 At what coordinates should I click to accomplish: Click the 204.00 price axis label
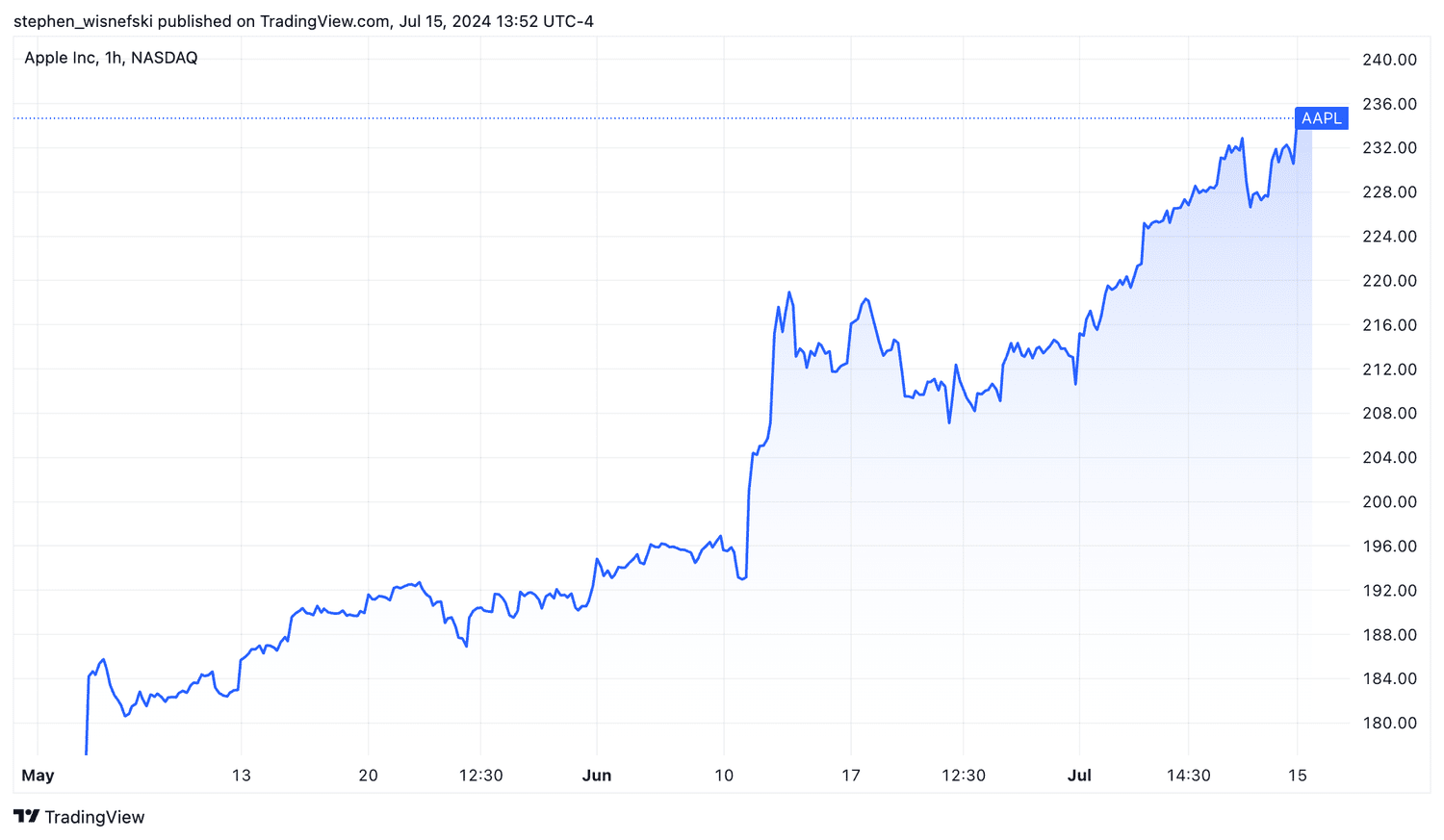pyautogui.click(x=1389, y=458)
